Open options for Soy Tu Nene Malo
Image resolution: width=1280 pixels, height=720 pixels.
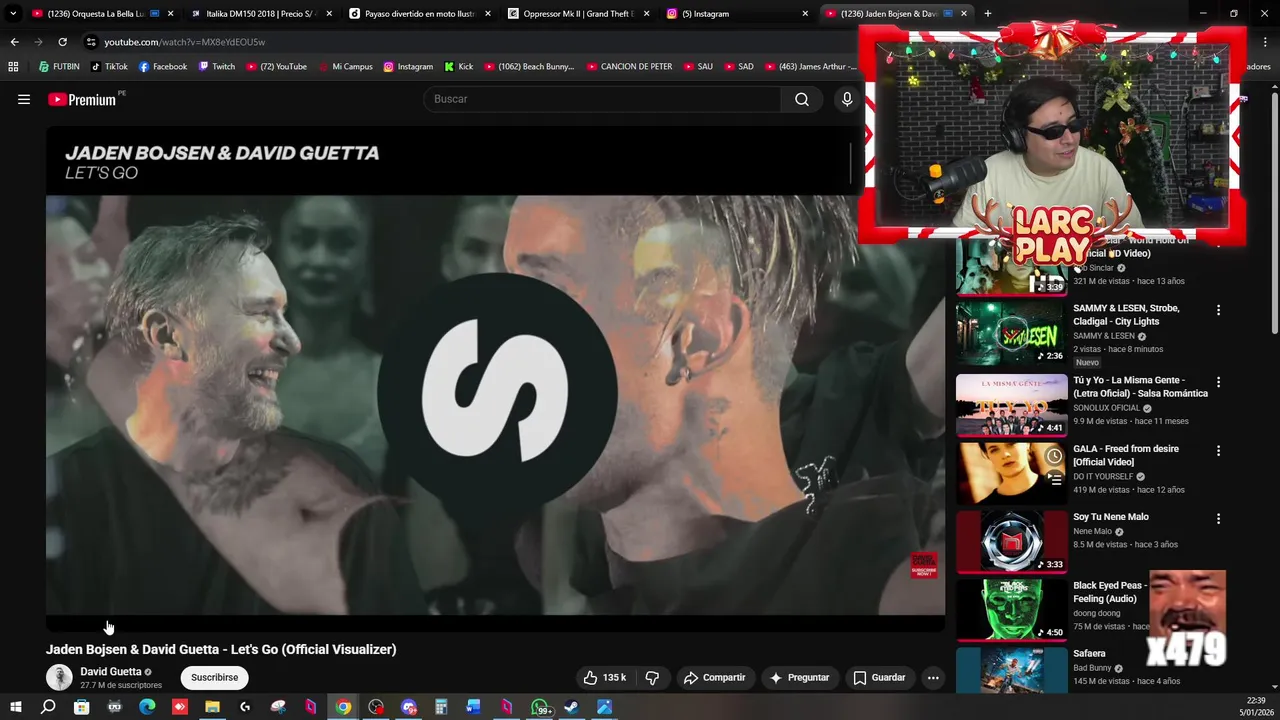tap(1218, 519)
